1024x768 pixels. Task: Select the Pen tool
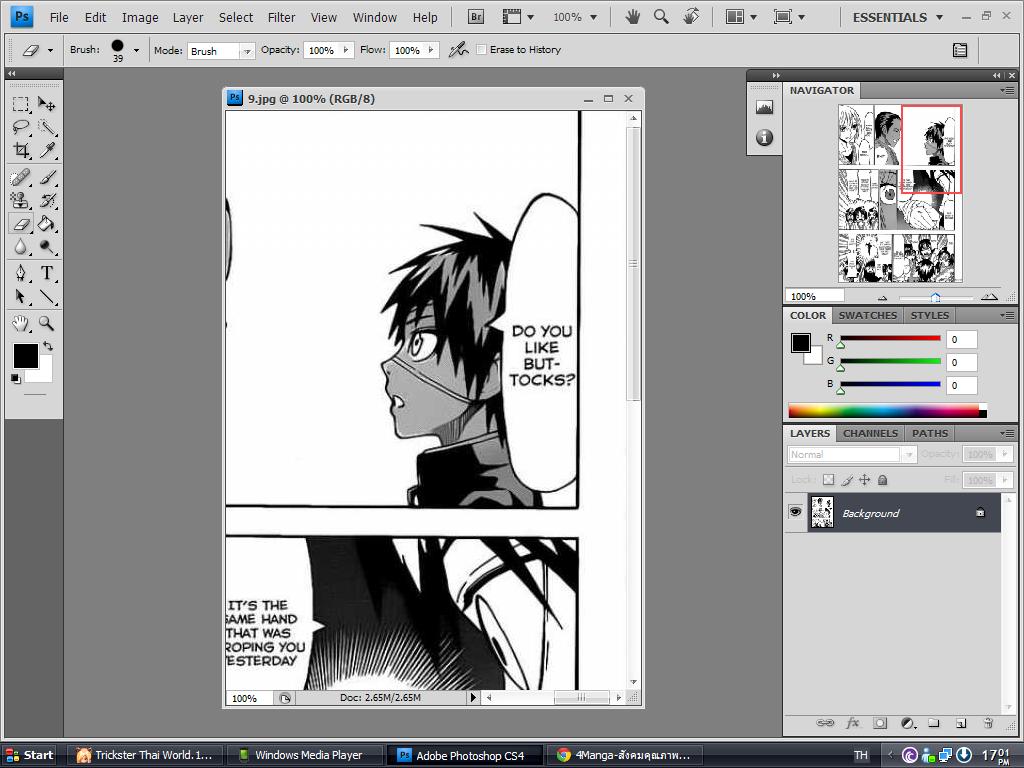[21, 273]
